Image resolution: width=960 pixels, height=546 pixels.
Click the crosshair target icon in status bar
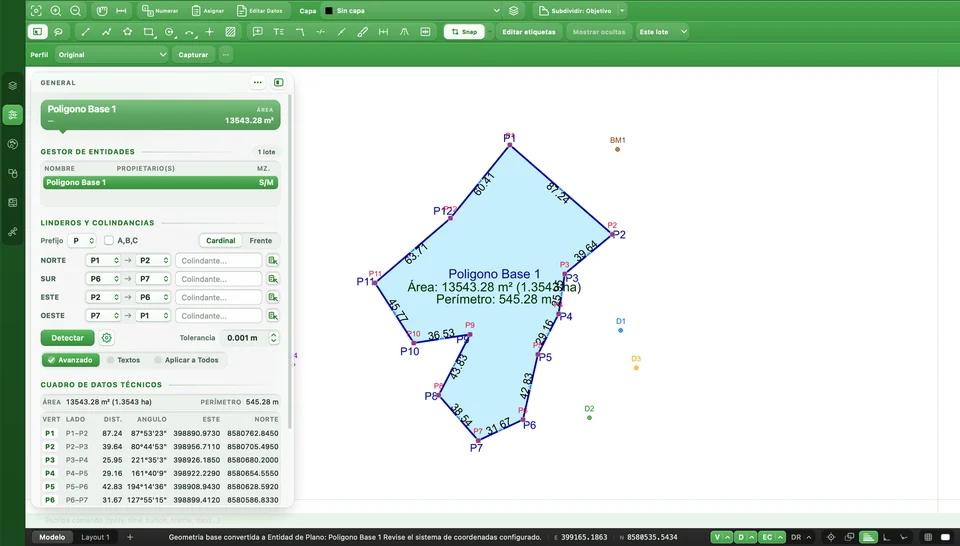tap(831, 537)
